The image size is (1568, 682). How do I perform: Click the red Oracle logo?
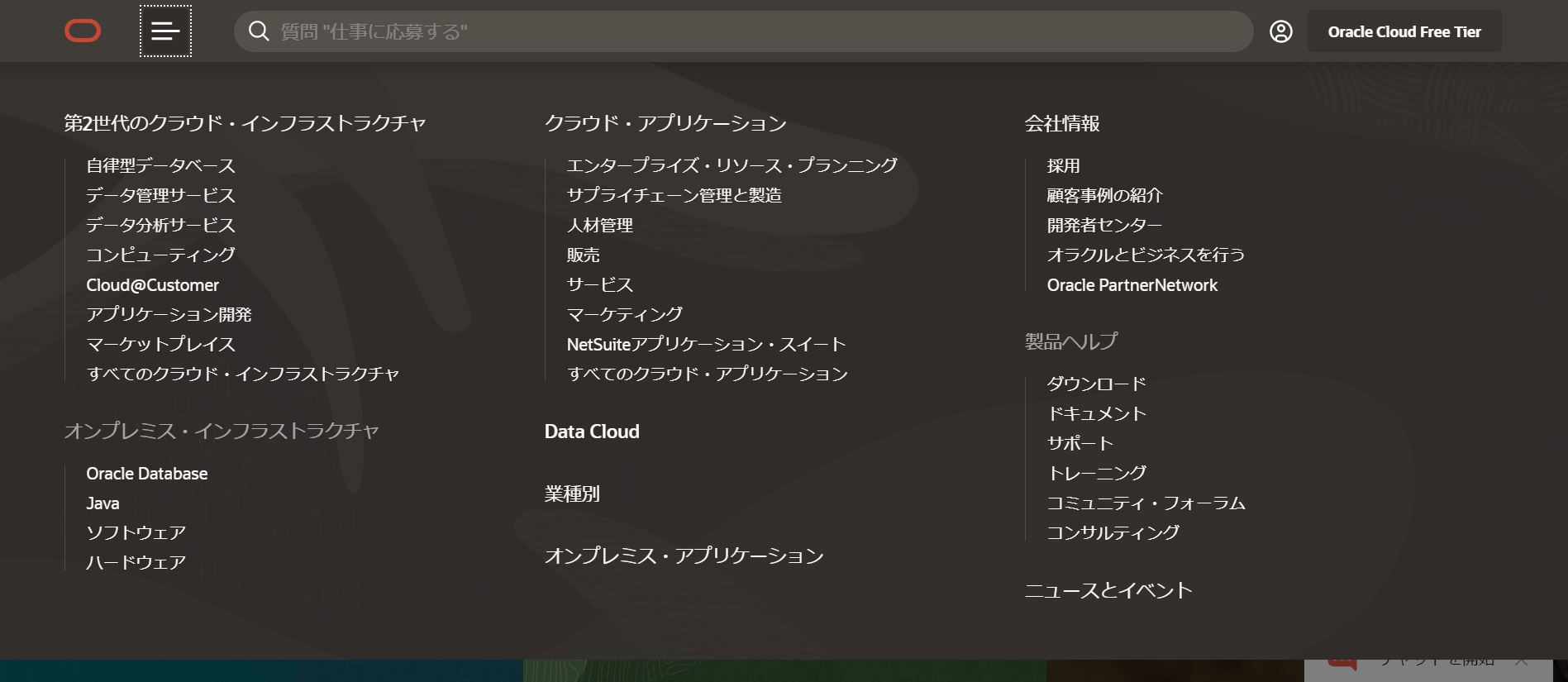coord(83,31)
